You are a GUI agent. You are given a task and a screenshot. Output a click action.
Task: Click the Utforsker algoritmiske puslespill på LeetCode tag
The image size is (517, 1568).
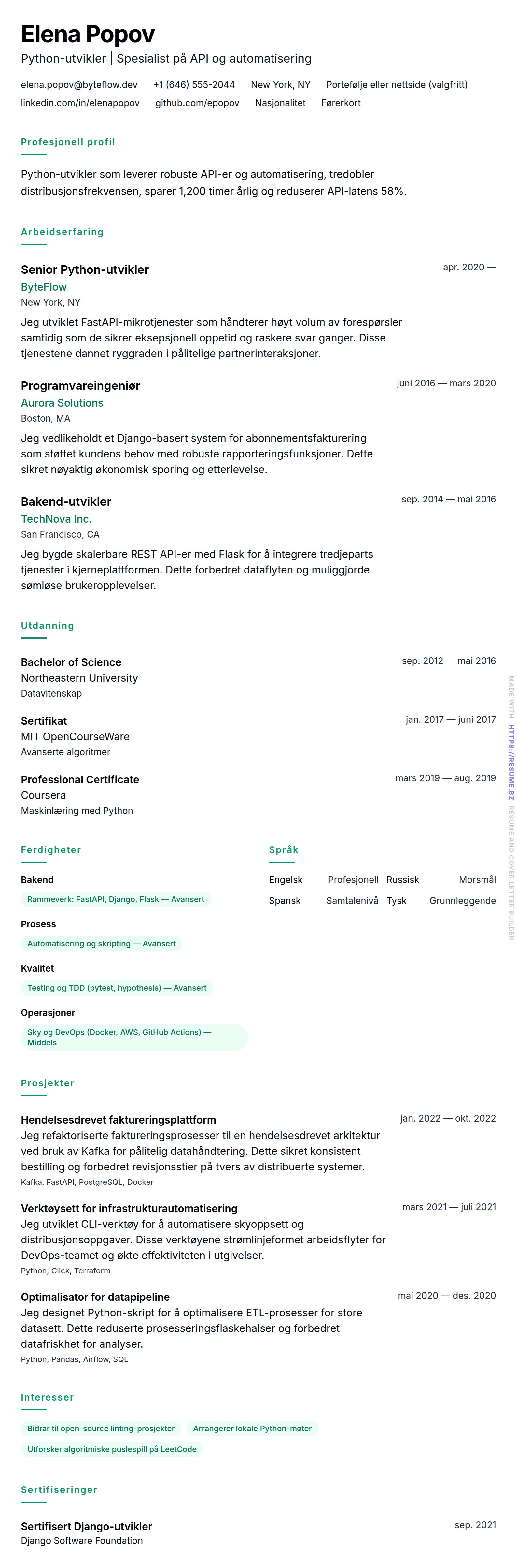[112, 1449]
